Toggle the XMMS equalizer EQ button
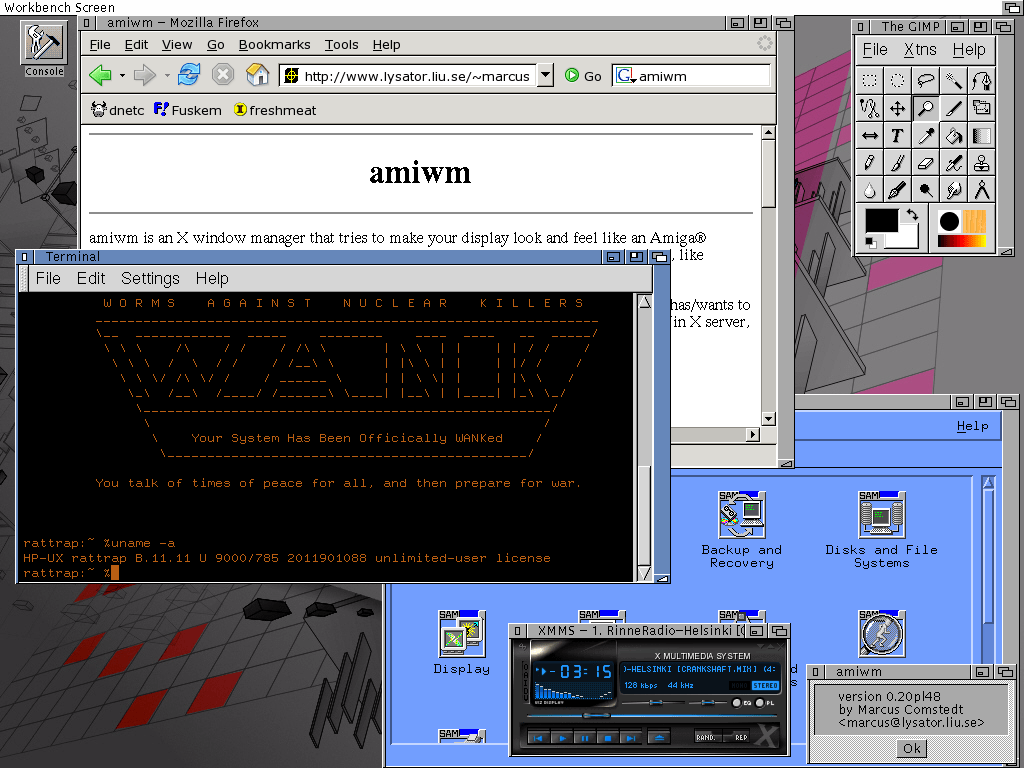This screenshot has width=1024, height=768. [738, 704]
